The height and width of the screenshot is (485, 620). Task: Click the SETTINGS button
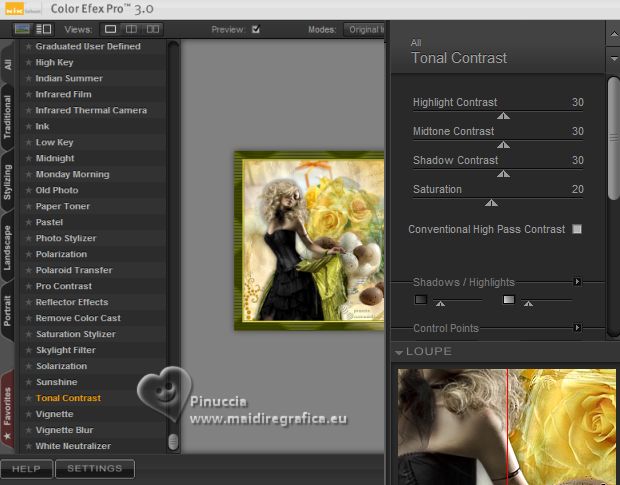[x=95, y=469]
